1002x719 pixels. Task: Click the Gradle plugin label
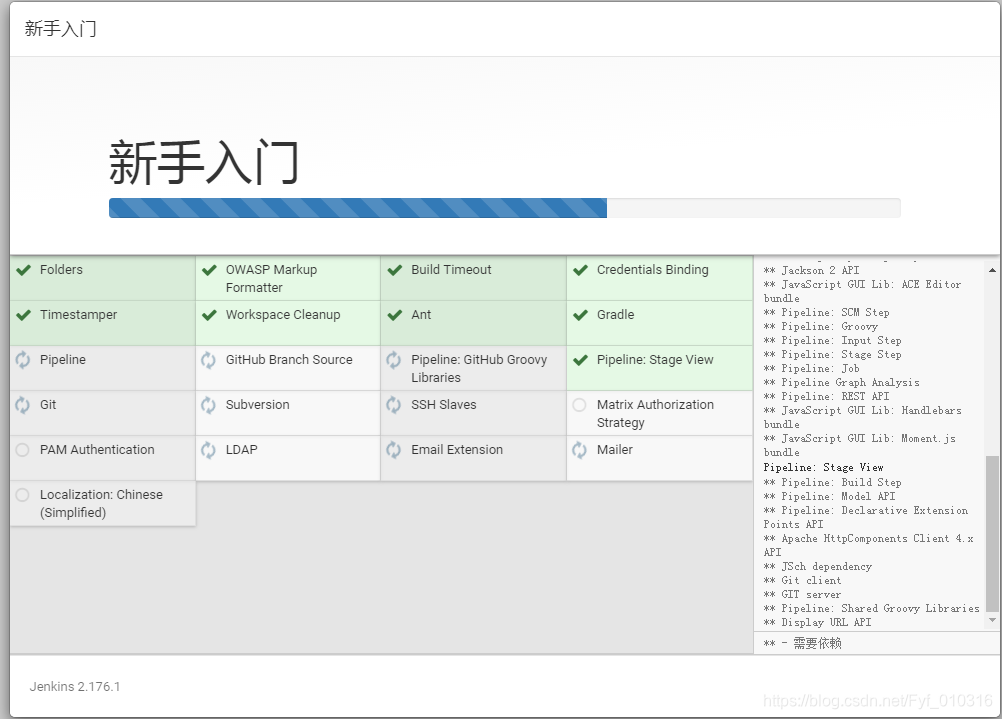[615, 314]
